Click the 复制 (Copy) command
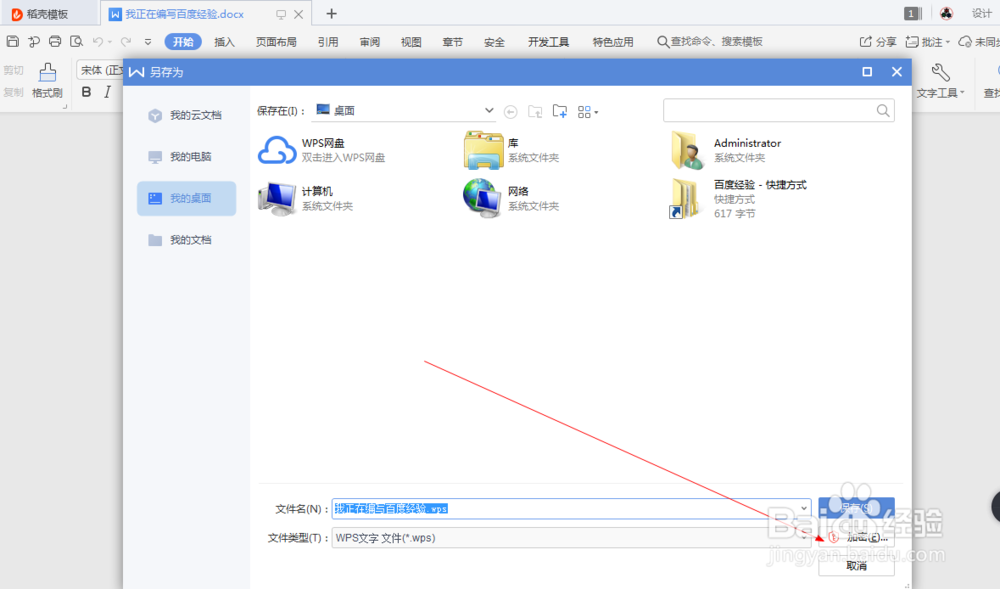 coord(13,92)
